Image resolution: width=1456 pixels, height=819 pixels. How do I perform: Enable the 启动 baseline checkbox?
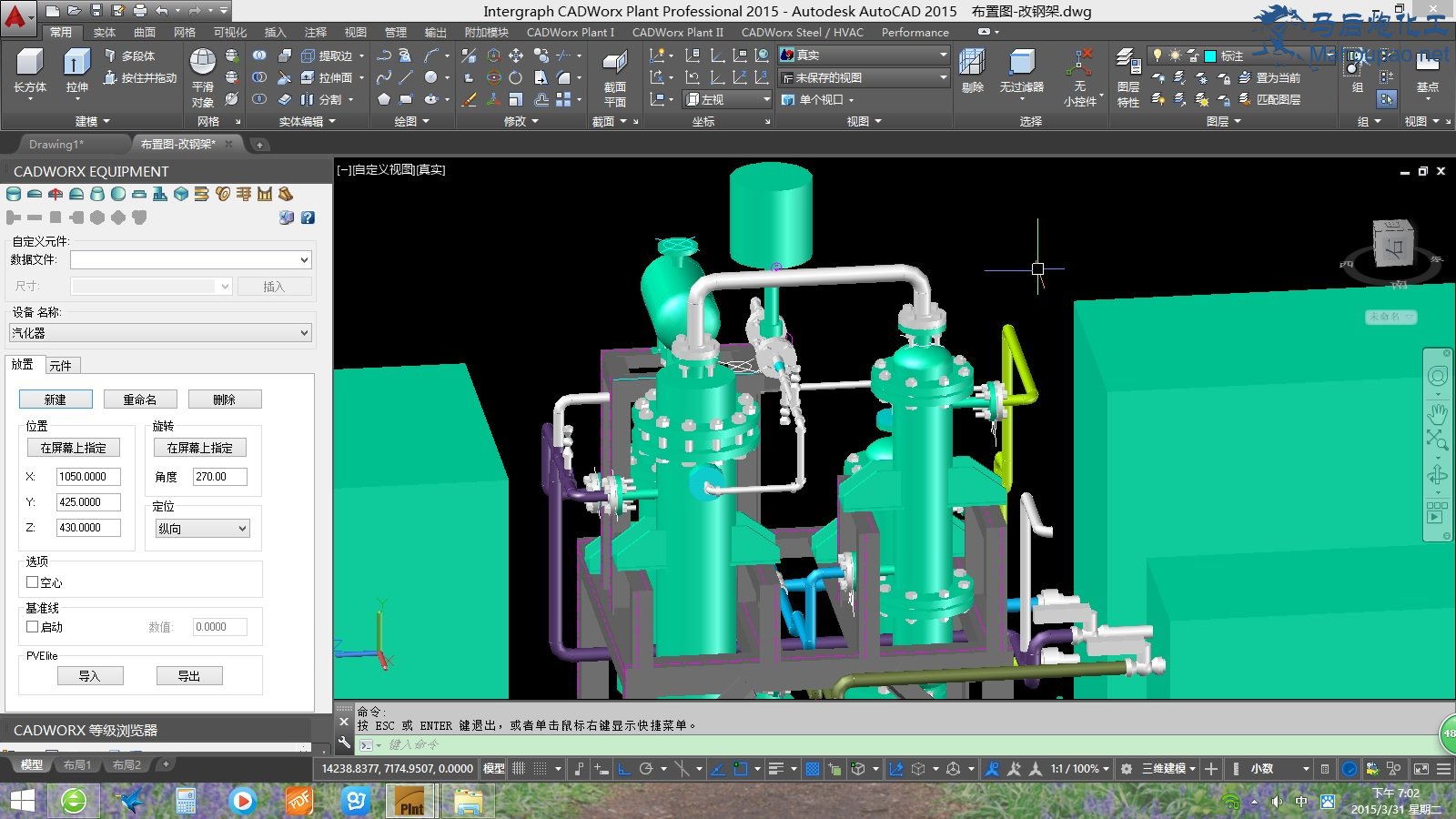click(x=33, y=627)
